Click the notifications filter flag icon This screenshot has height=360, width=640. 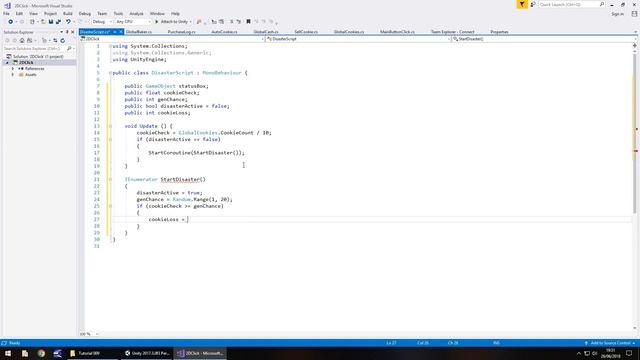[x=522, y=4]
